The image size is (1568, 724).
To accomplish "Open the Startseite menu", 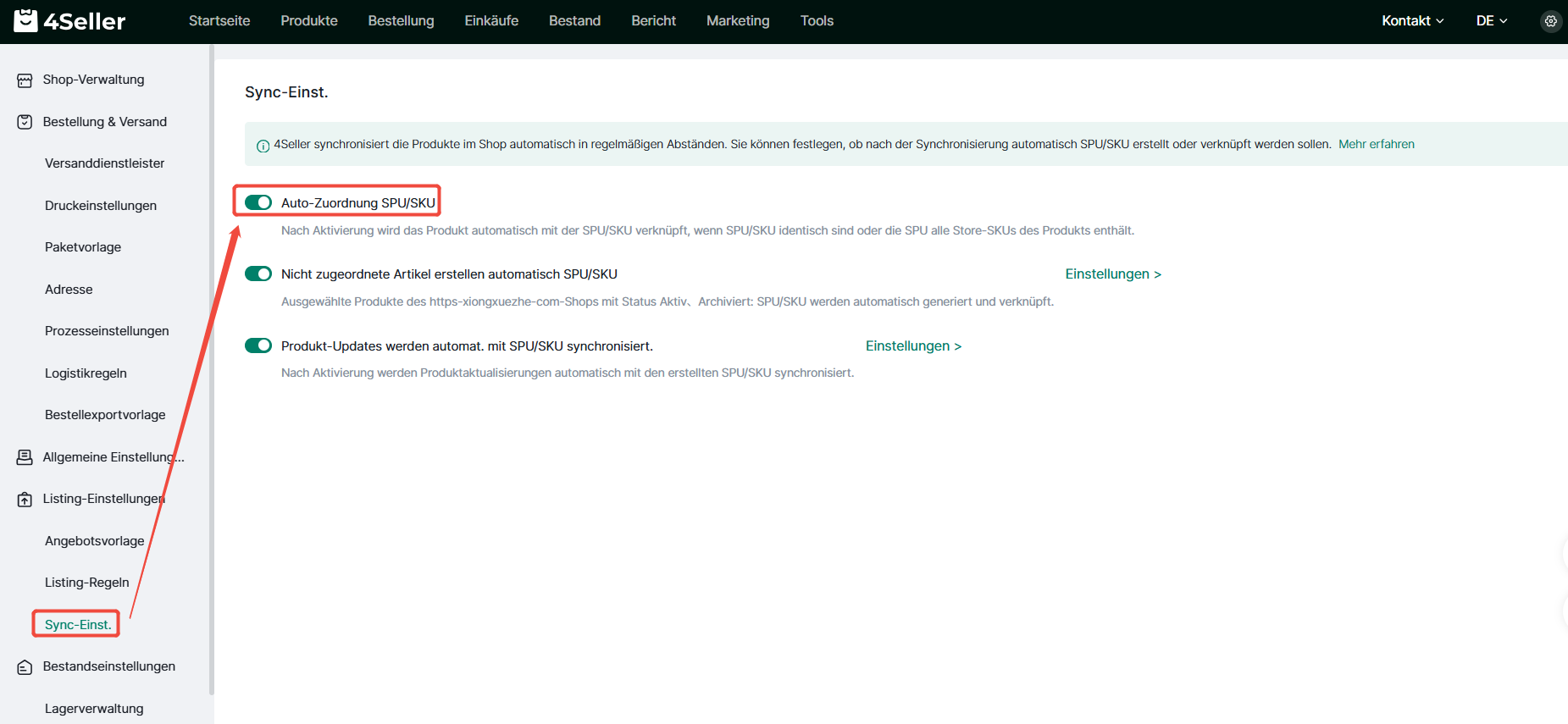I will coord(219,21).
